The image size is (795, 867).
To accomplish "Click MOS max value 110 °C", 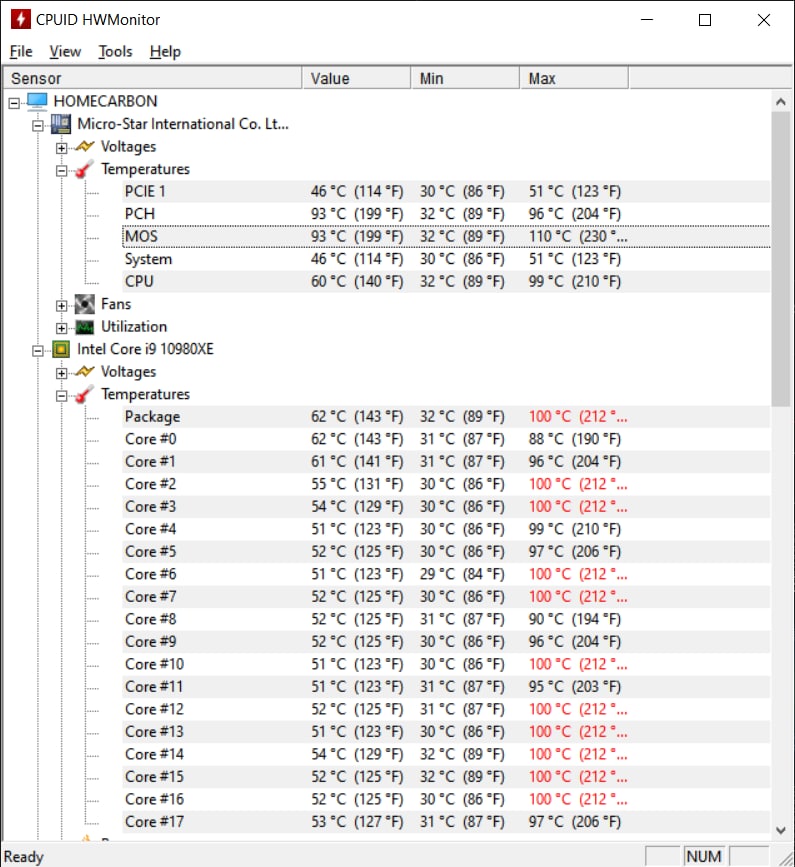I will pyautogui.click(x=578, y=237).
